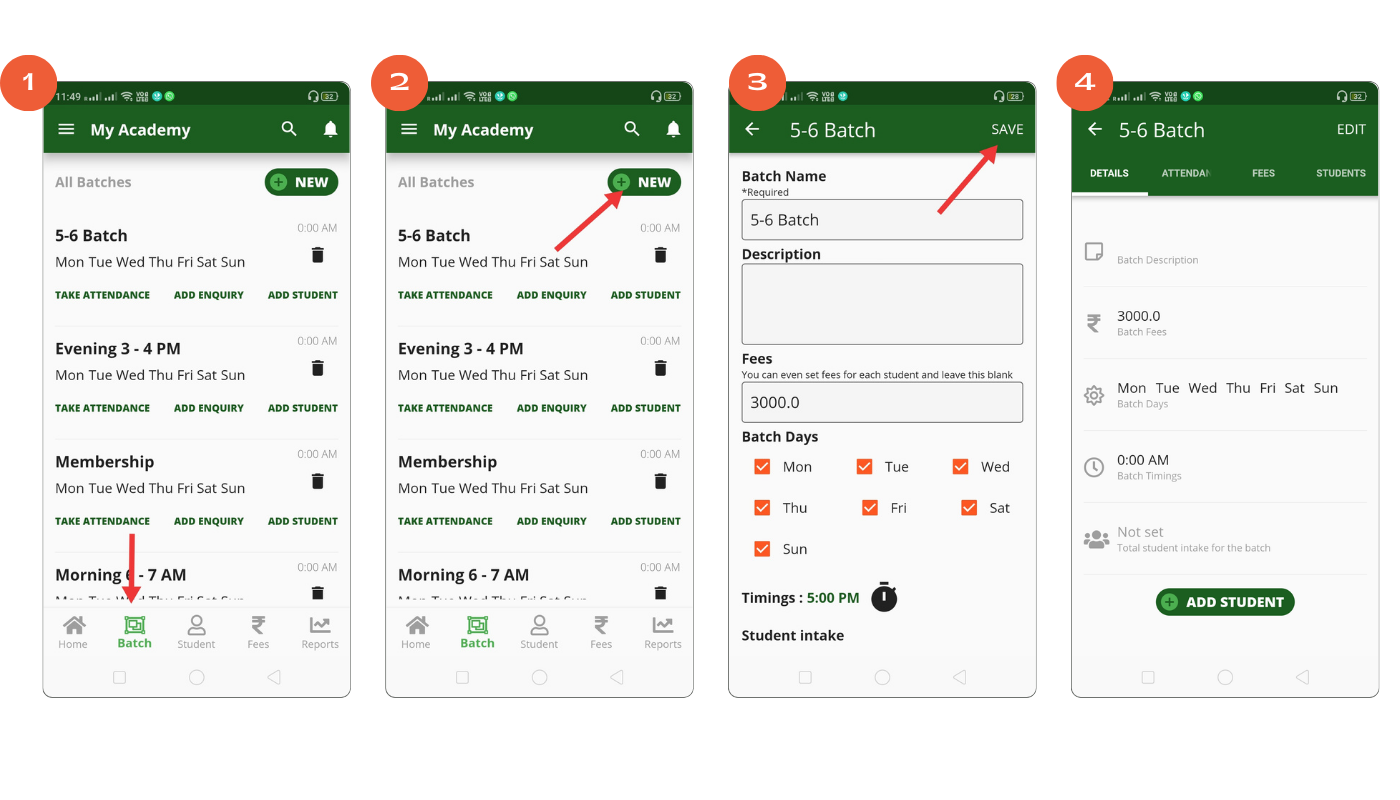Tap NEW batch button in screen 1
The height and width of the screenshot is (800, 1400).
click(302, 182)
